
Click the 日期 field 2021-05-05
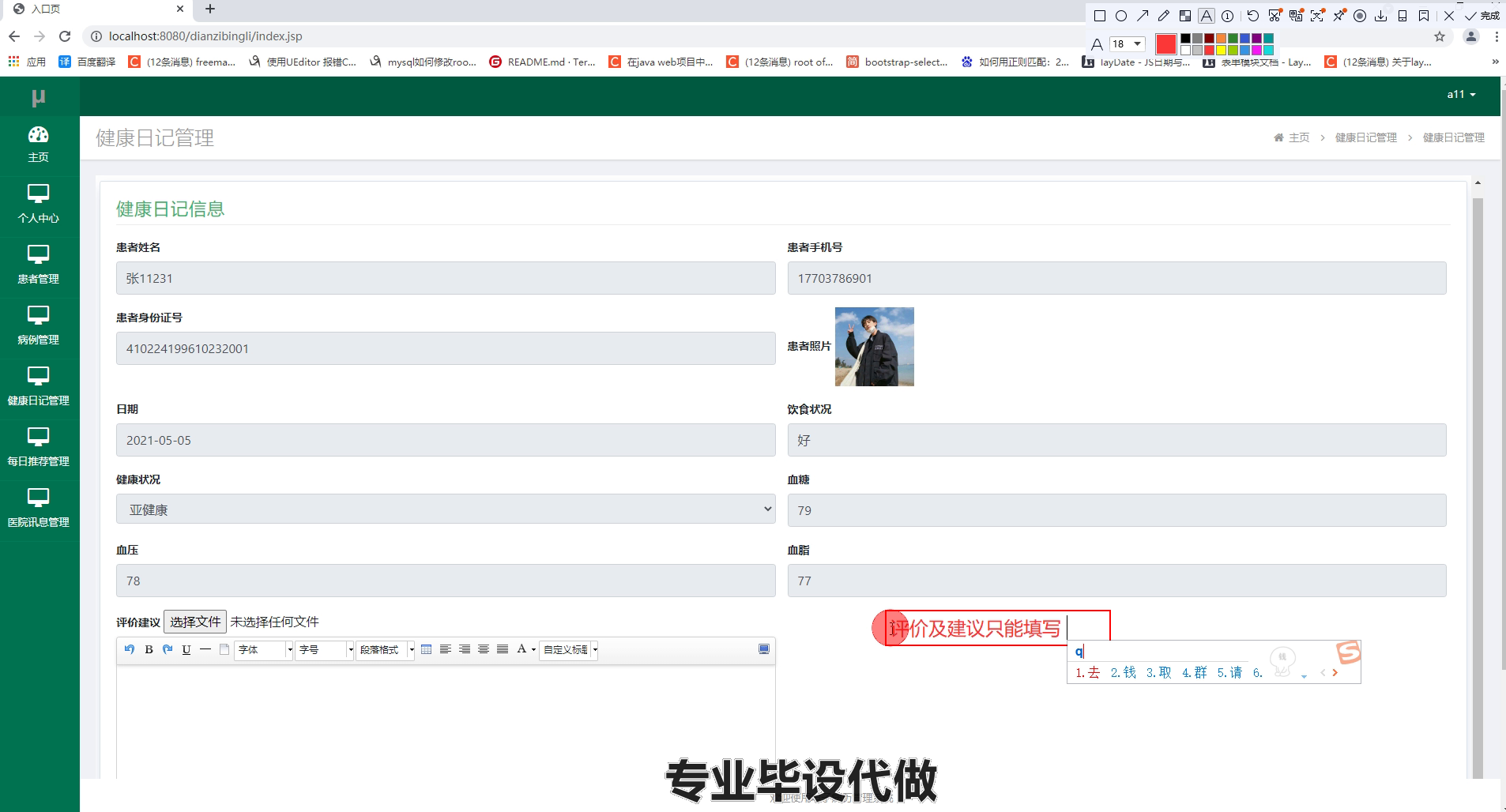pyautogui.click(x=446, y=440)
